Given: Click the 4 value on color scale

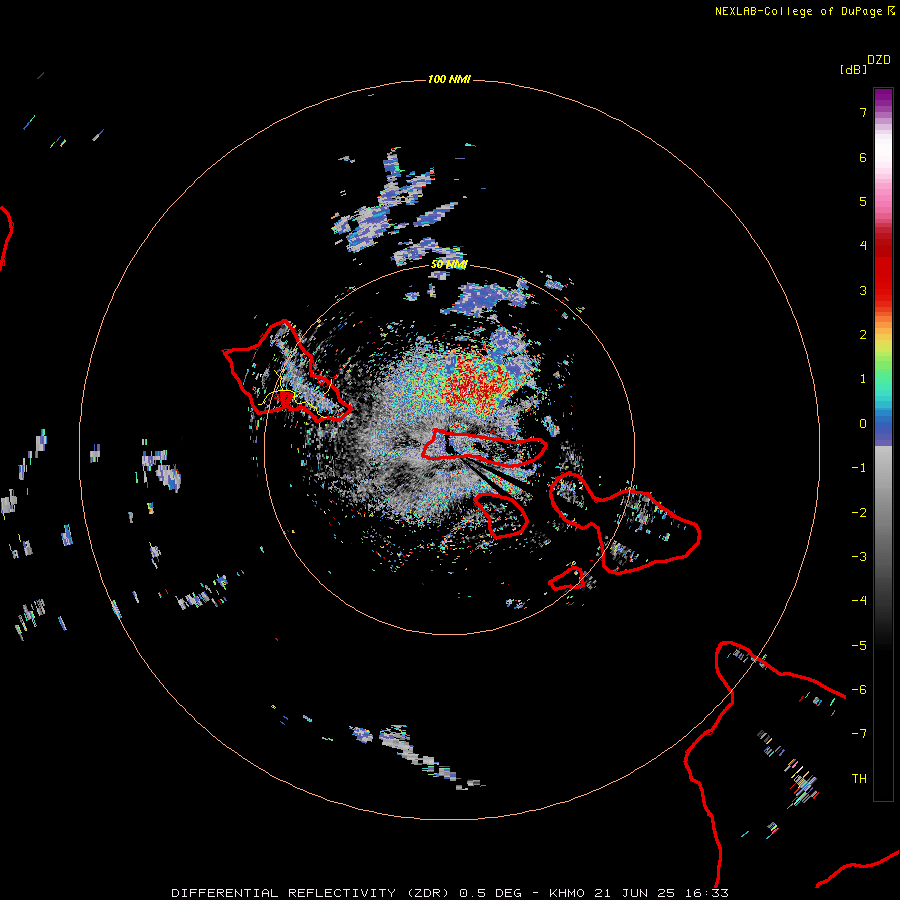Looking at the screenshot, I should (x=863, y=246).
